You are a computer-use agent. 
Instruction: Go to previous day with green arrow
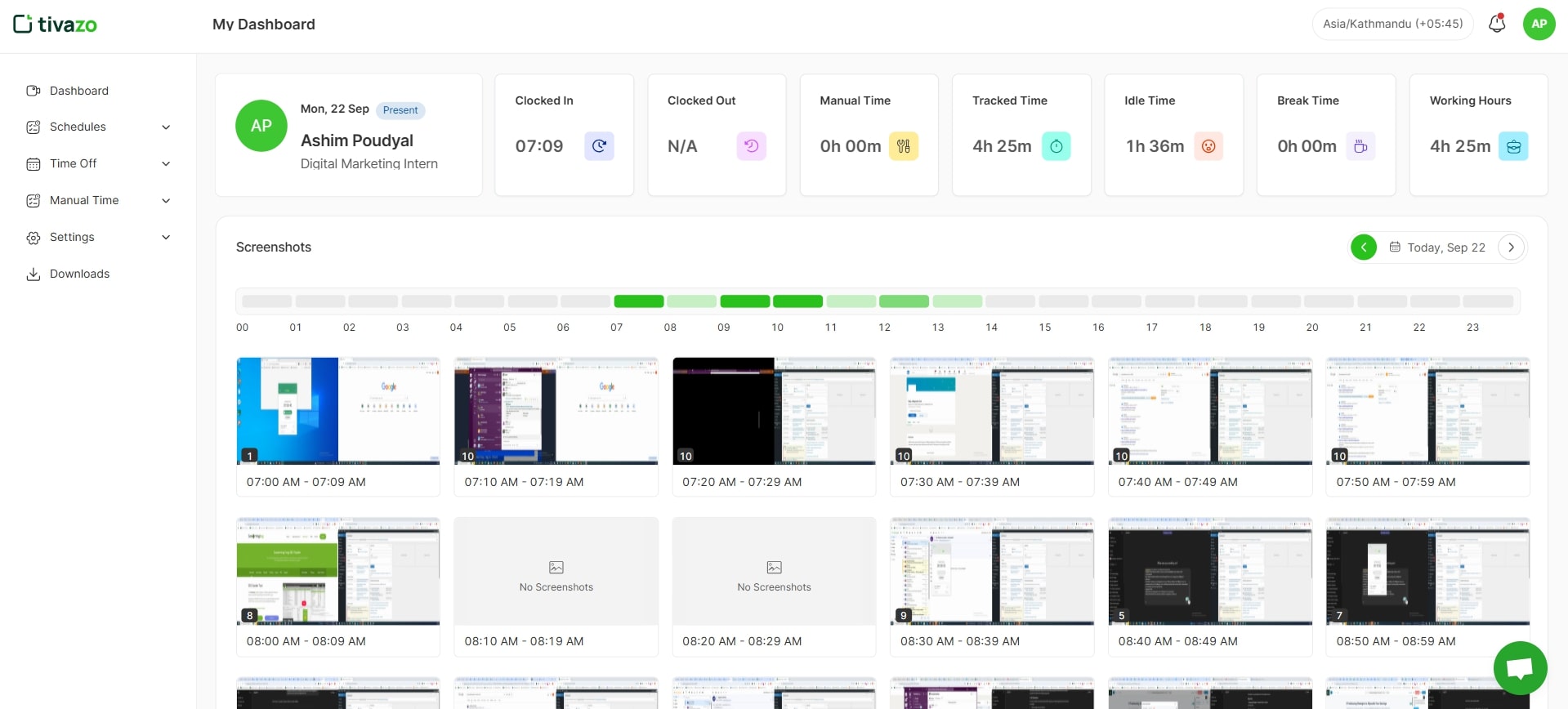point(1363,247)
